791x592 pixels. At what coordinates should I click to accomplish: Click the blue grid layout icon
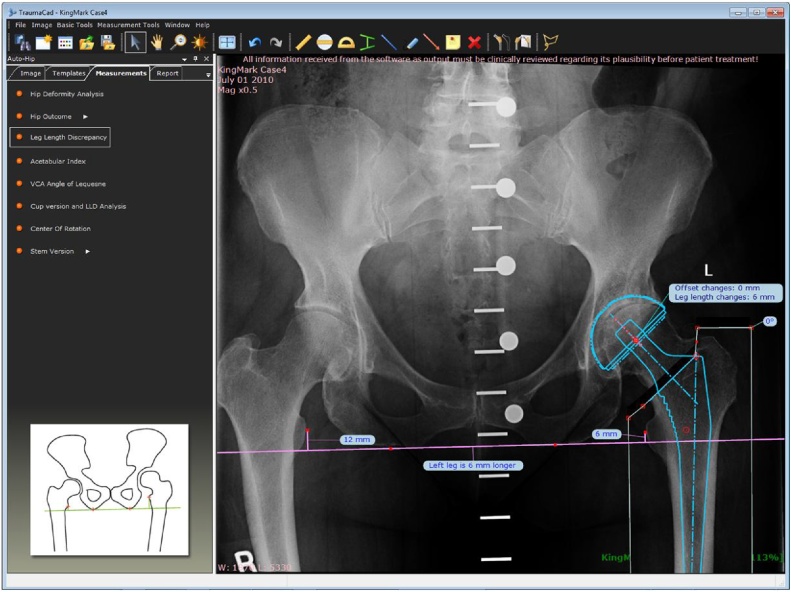coord(227,43)
